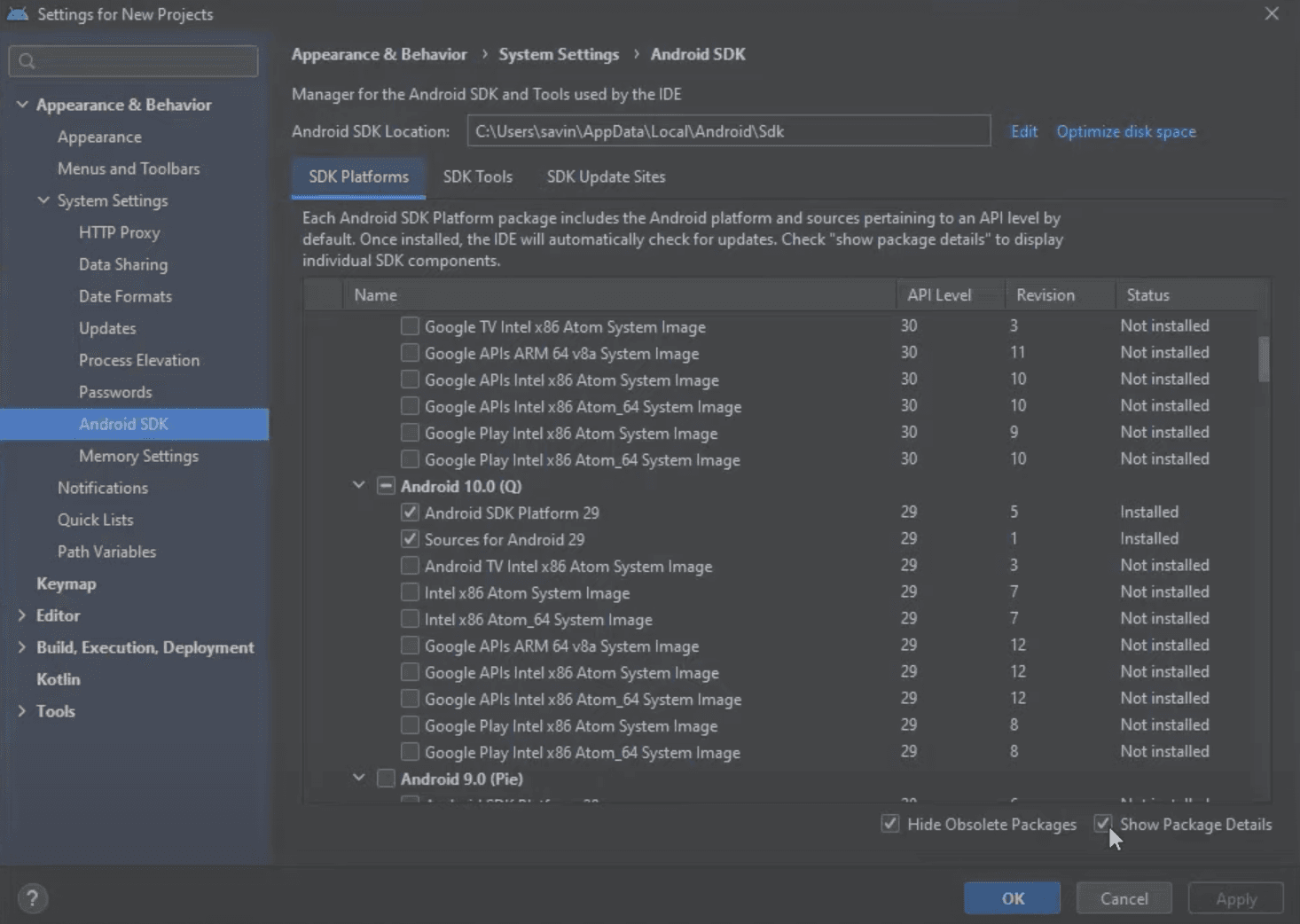This screenshot has width=1300, height=924.
Task: Click the Android logo in the title bar
Action: (16, 13)
